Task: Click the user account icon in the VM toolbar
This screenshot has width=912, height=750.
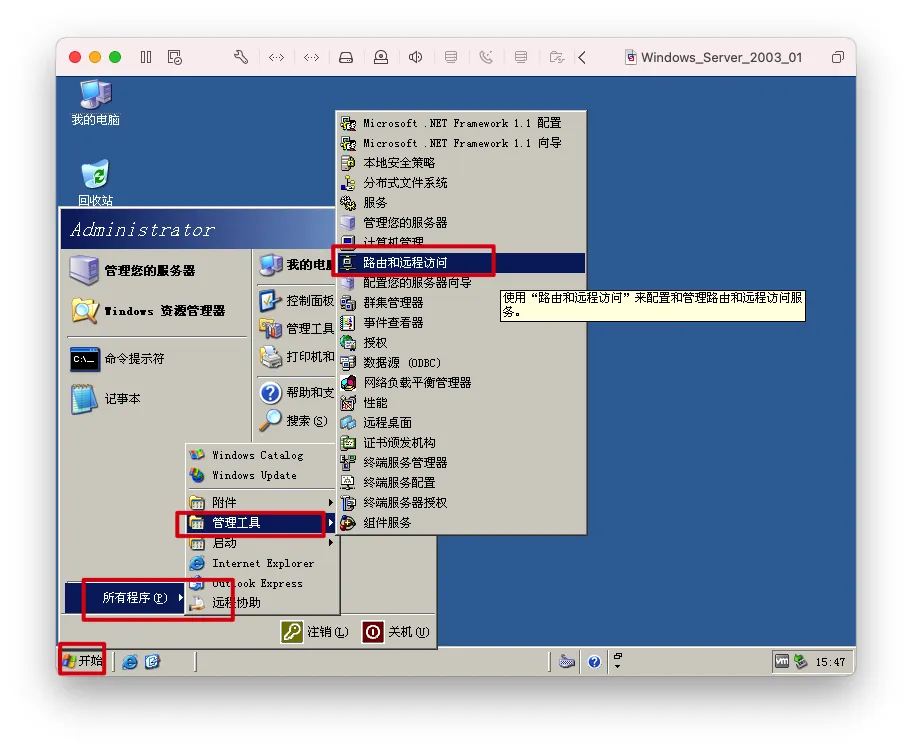Action: 381,57
